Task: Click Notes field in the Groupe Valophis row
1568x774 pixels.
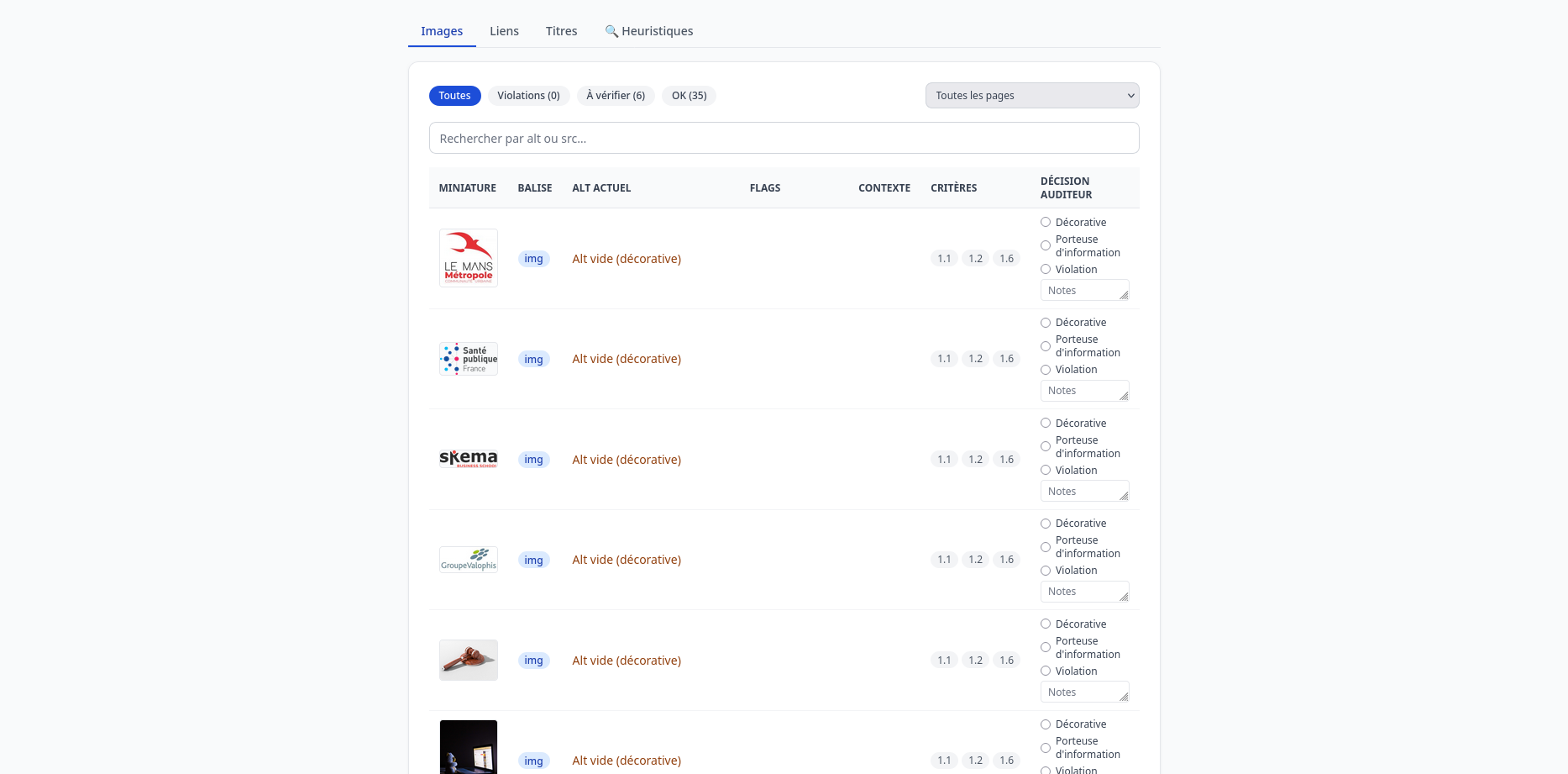Action: point(1085,592)
